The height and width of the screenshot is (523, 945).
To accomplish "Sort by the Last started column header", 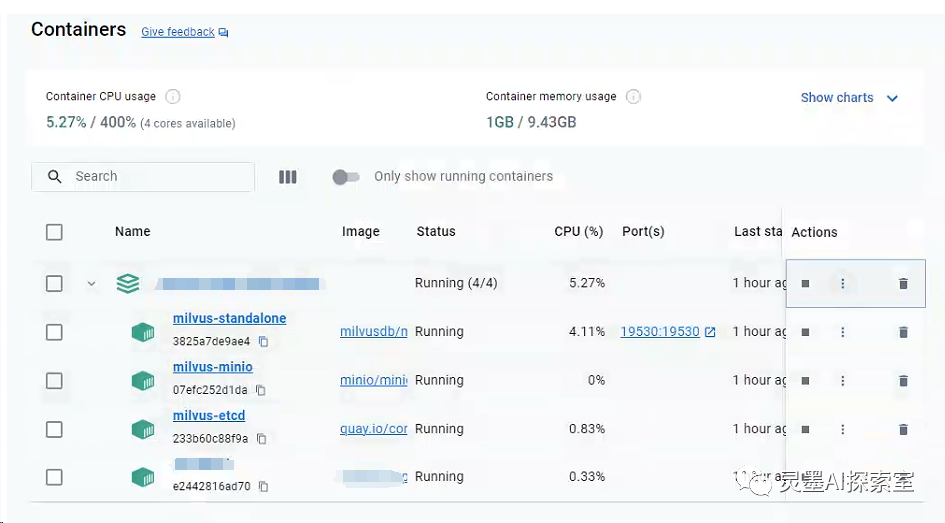I will coord(758,231).
